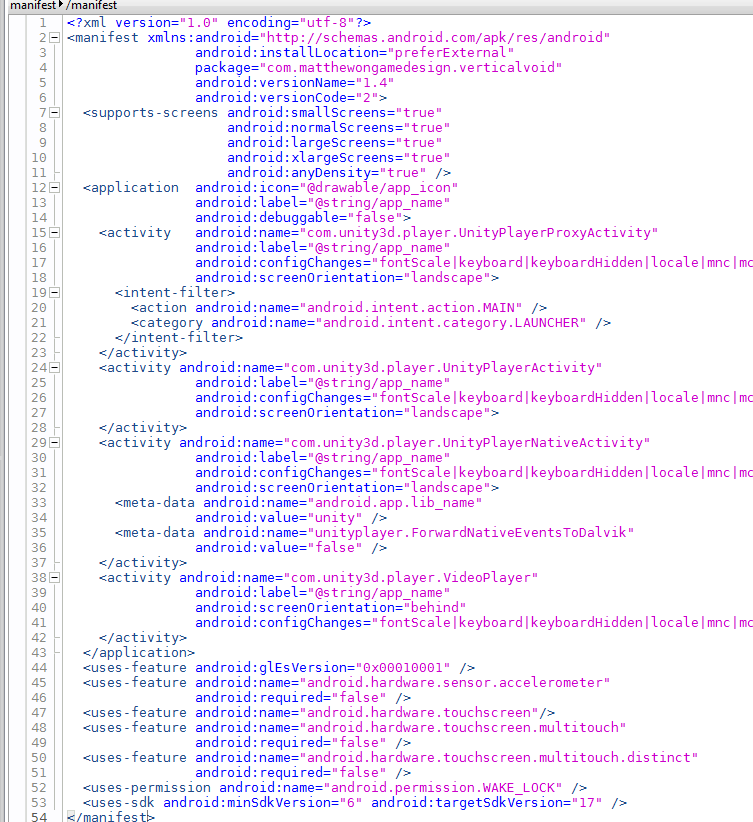Viewport: 753px width, 822px height.
Task: Click the closing </manifest> tag
Action: (110, 817)
